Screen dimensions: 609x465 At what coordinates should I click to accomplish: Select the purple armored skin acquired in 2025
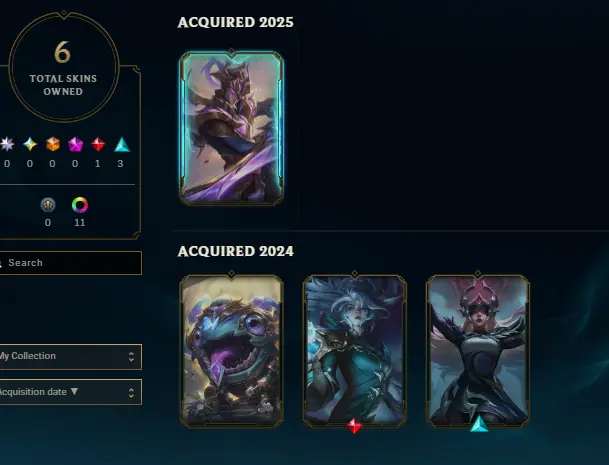pyautogui.click(x=231, y=127)
